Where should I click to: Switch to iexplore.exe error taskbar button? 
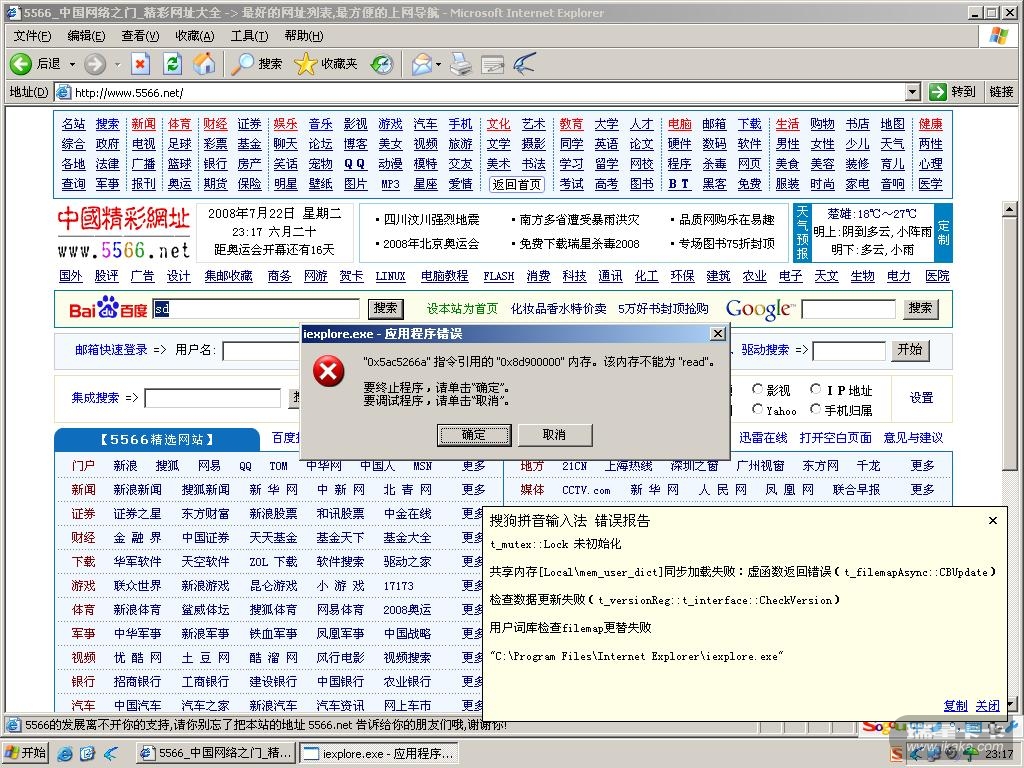coord(379,754)
